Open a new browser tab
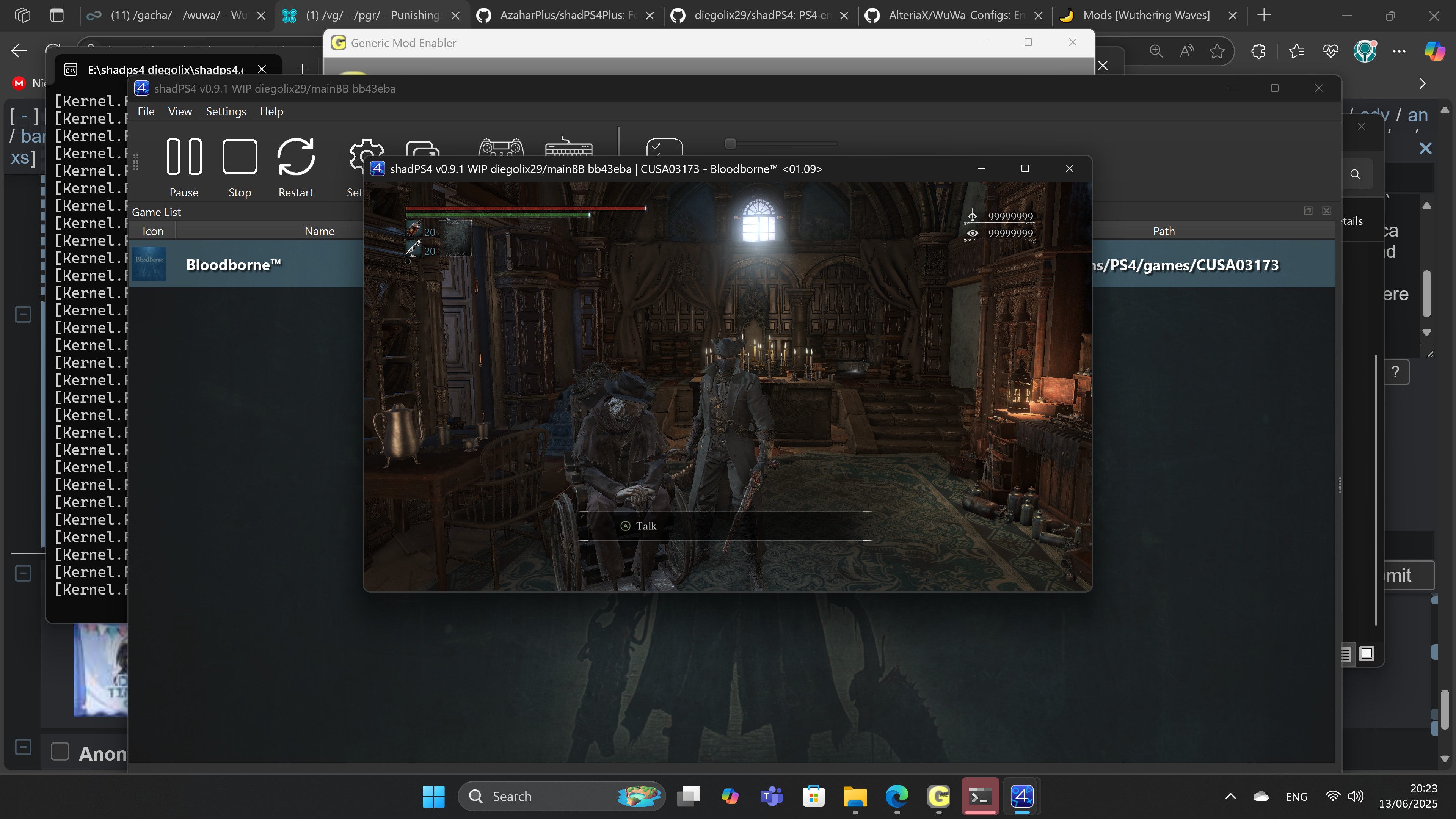 click(x=1265, y=15)
